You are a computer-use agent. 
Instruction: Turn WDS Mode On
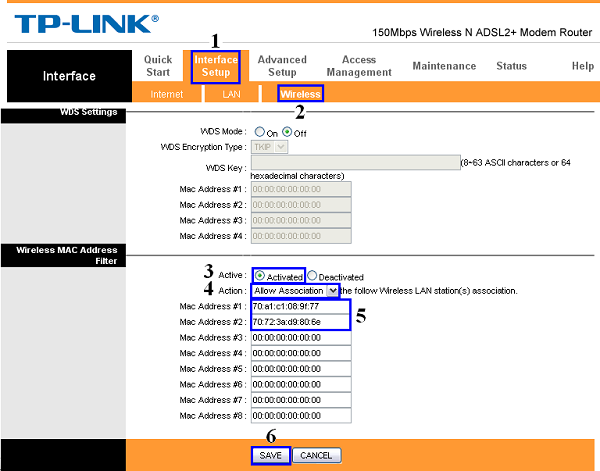260,132
